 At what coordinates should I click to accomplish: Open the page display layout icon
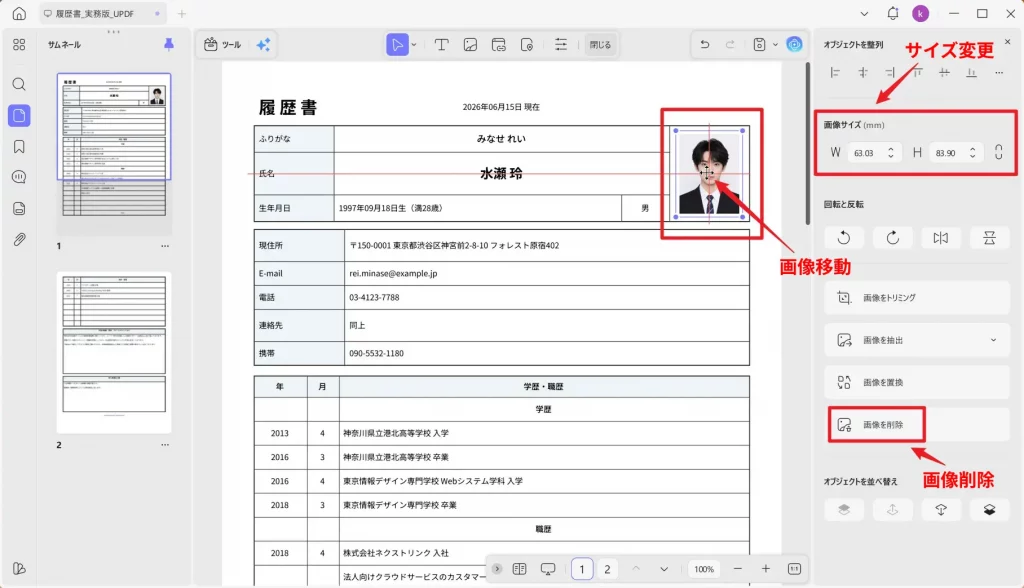520,569
